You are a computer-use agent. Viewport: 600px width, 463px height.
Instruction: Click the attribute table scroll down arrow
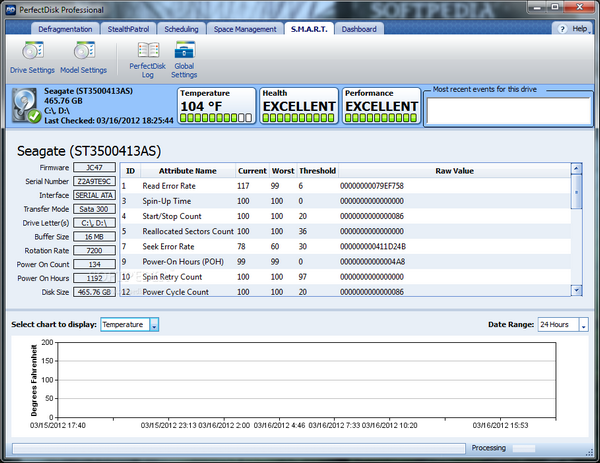pos(576,290)
